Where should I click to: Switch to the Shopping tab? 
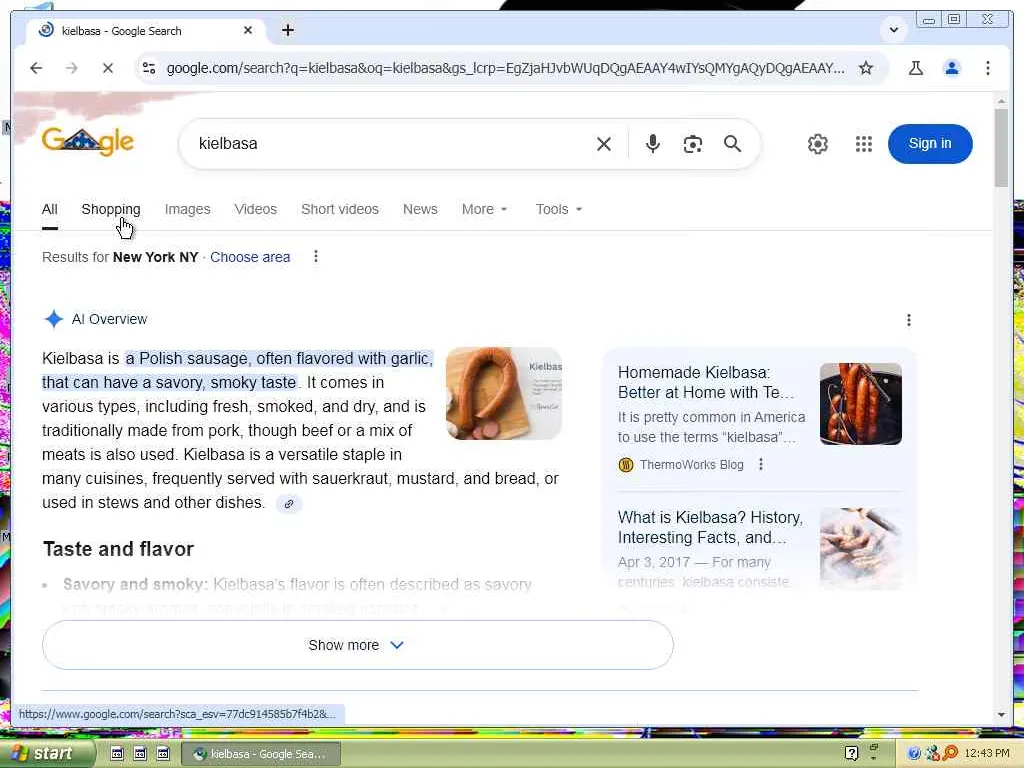pyautogui.click(x=110, y=210)
